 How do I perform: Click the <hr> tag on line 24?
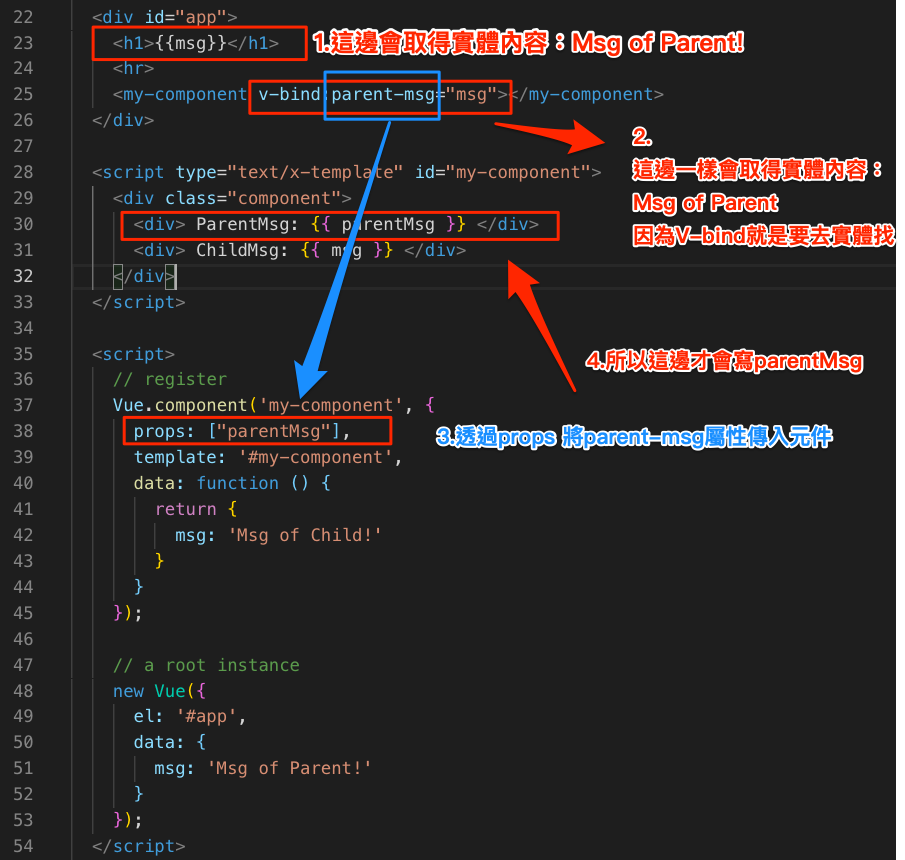(x=133, y=69)
